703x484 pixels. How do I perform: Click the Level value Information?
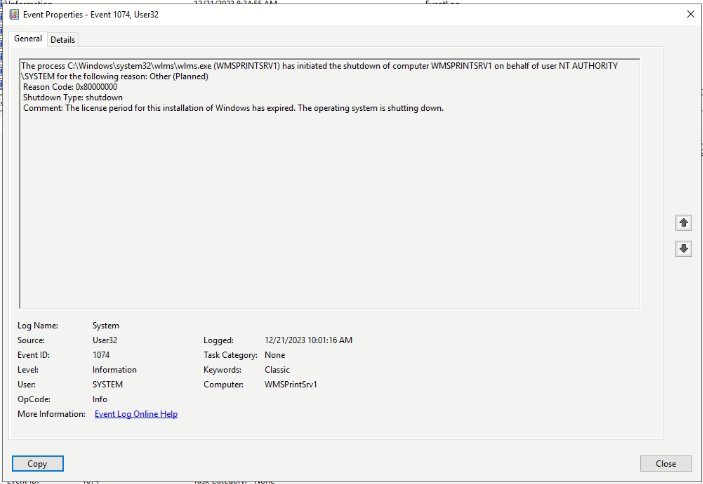coord(114,370)
